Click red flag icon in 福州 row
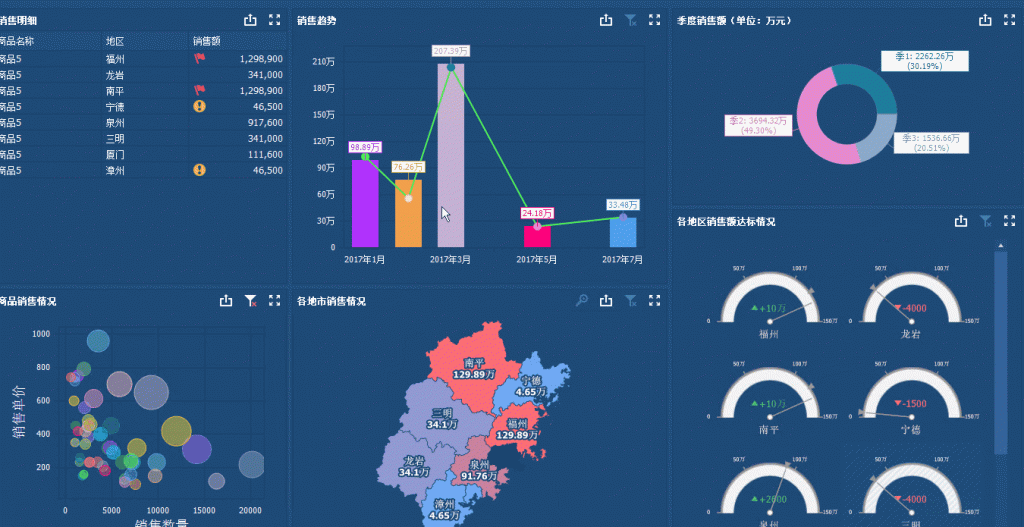This screenshot has height=527, width=1024. [x=199, y=58]
